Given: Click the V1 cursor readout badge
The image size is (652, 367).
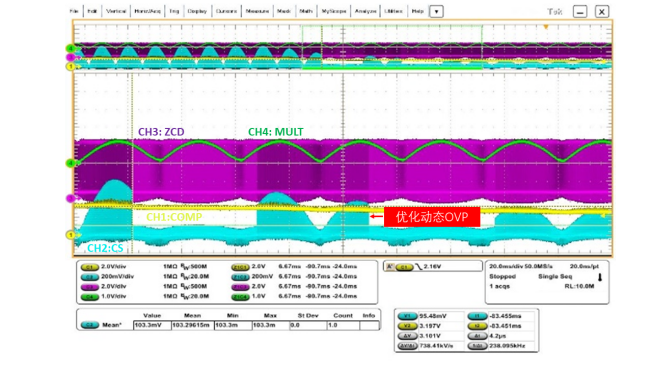Looking at the screenshot, I should pos(408,316).
